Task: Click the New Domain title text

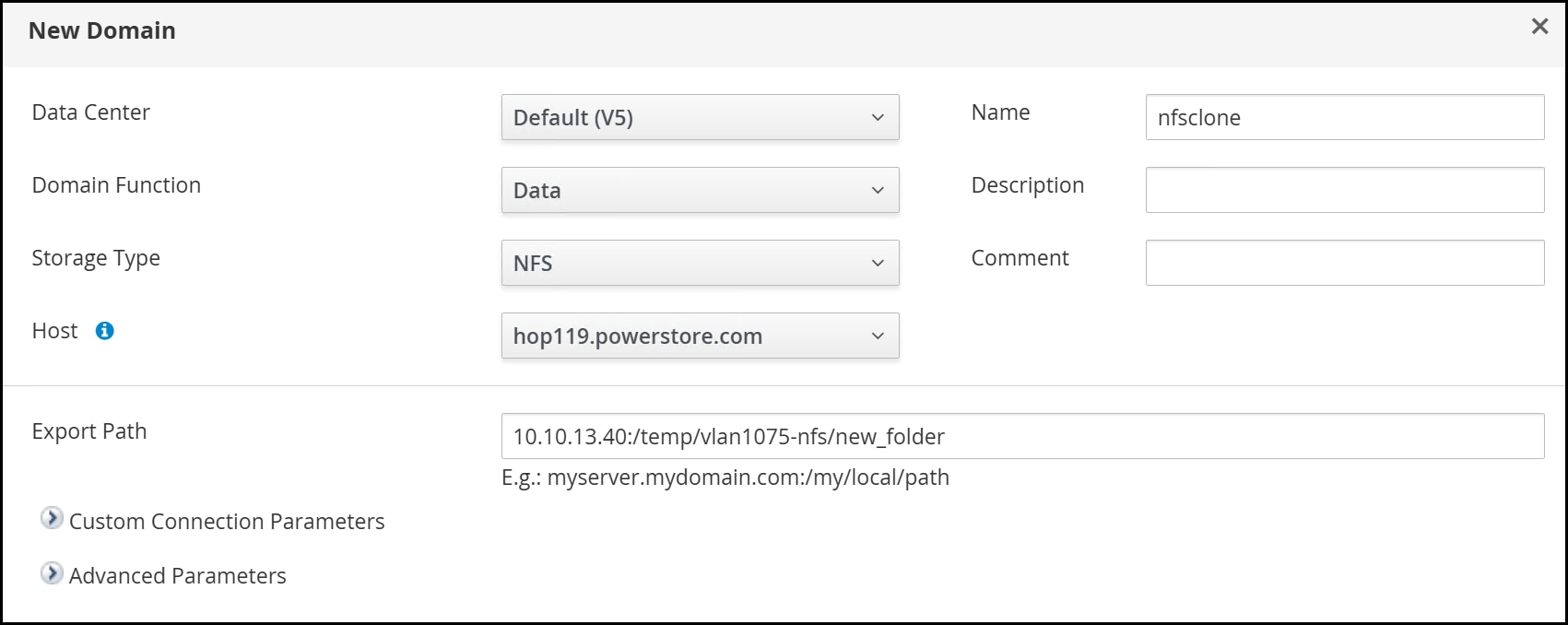Action: 102,30
